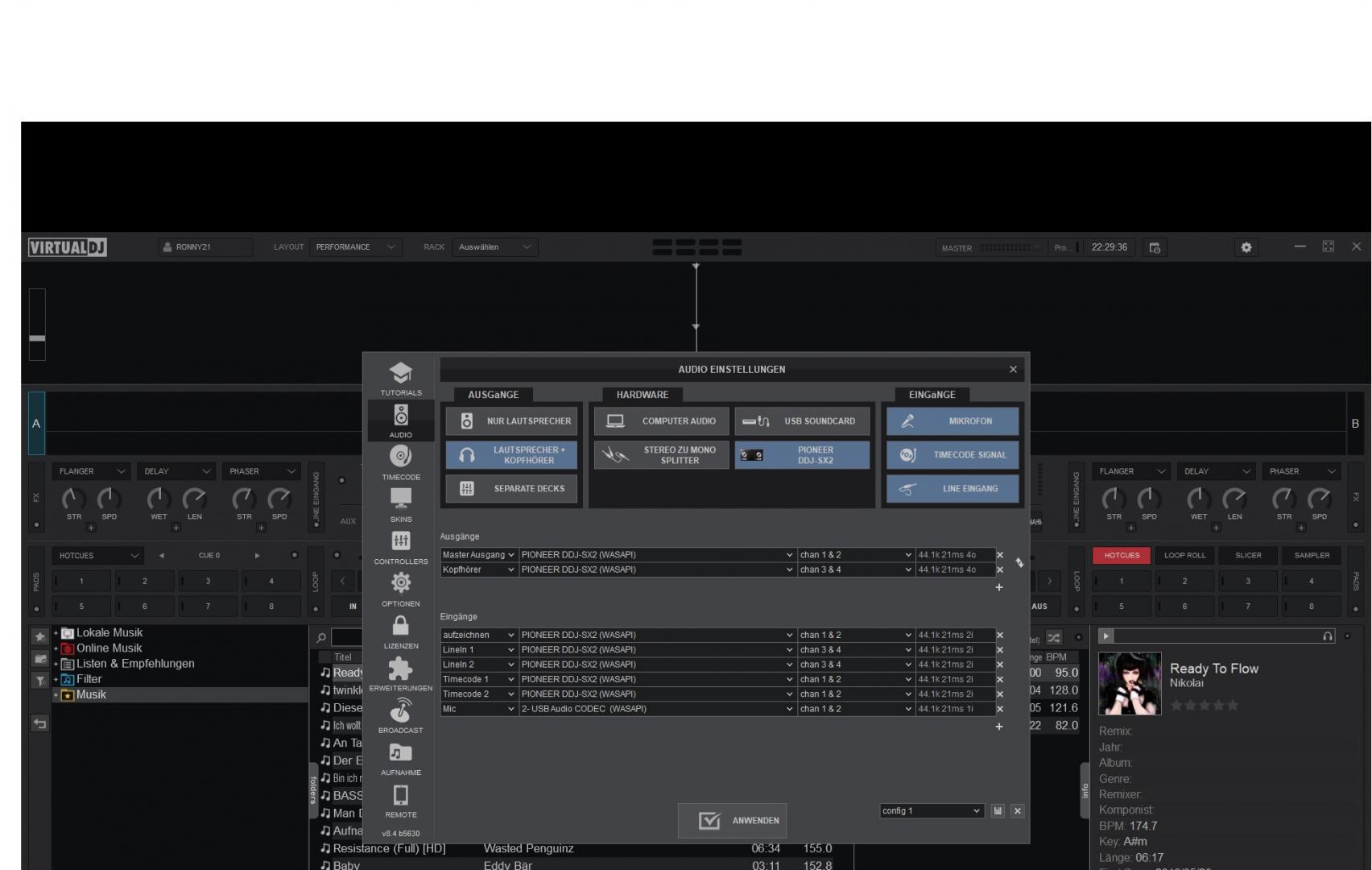Image resolution: width=1372 pixels, height=870 pixels.
Task: Open the Aufnahme recording section
Action: 401,759
